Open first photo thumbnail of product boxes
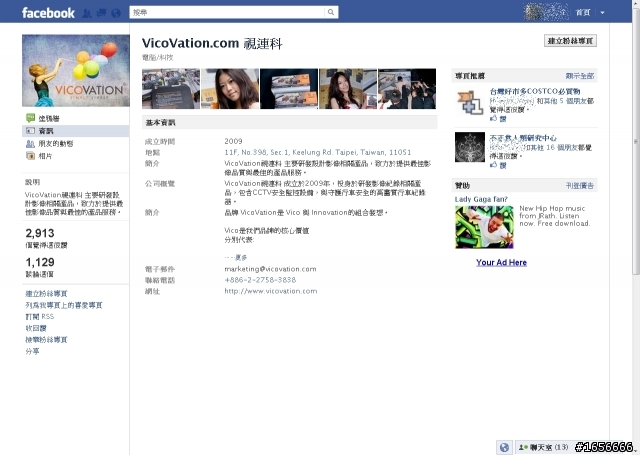The height and width of the screenshot is (455, 640). [171, 89]
